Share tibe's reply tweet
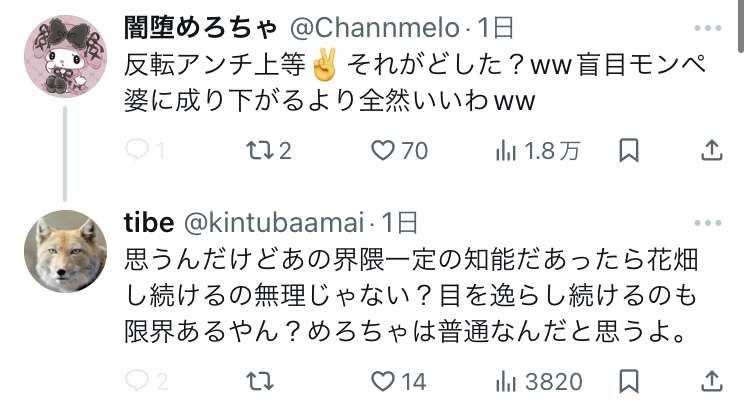The image size is (750, 416). (711, 381)
